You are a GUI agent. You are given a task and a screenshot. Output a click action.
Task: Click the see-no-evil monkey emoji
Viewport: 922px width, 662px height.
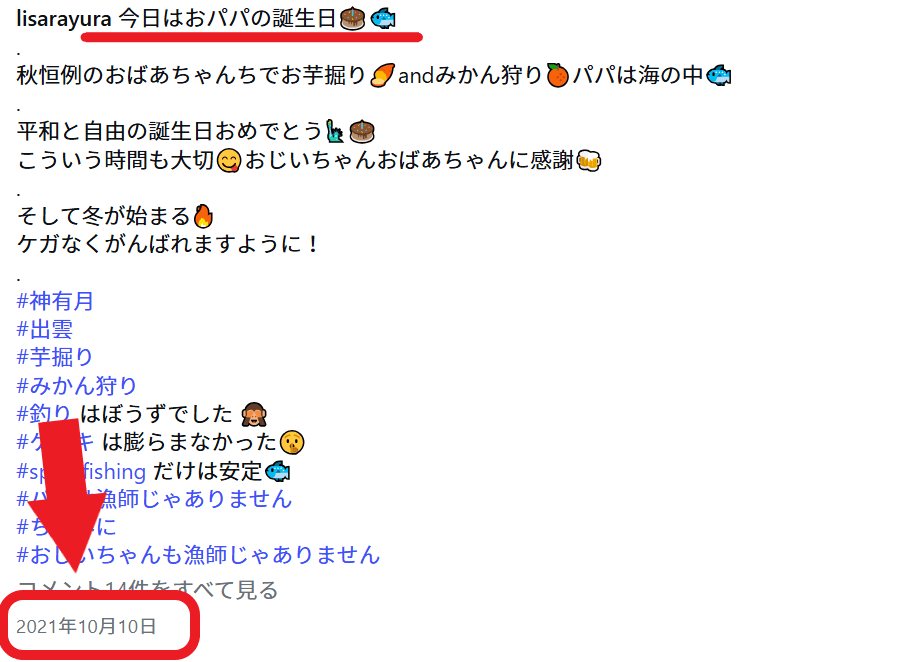click(254, 414)
